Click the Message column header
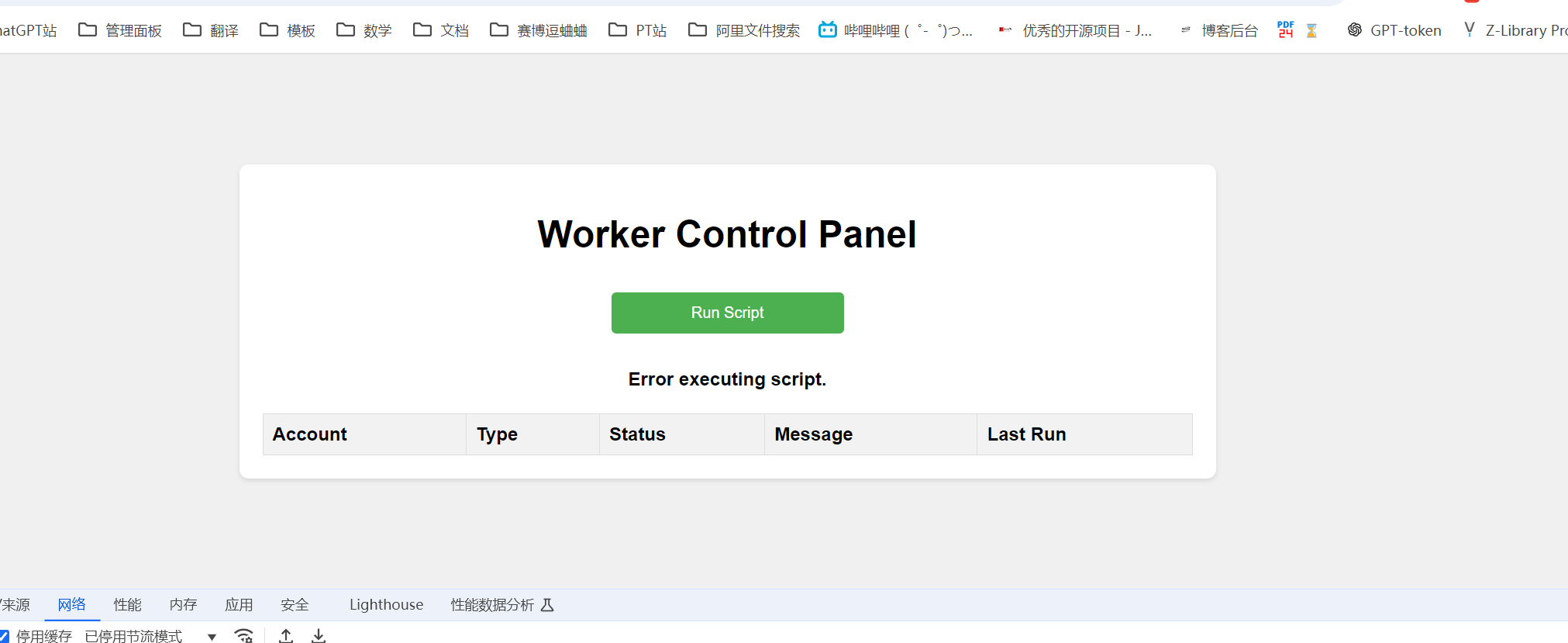The image size is (1568, 643). coord(870,434)
